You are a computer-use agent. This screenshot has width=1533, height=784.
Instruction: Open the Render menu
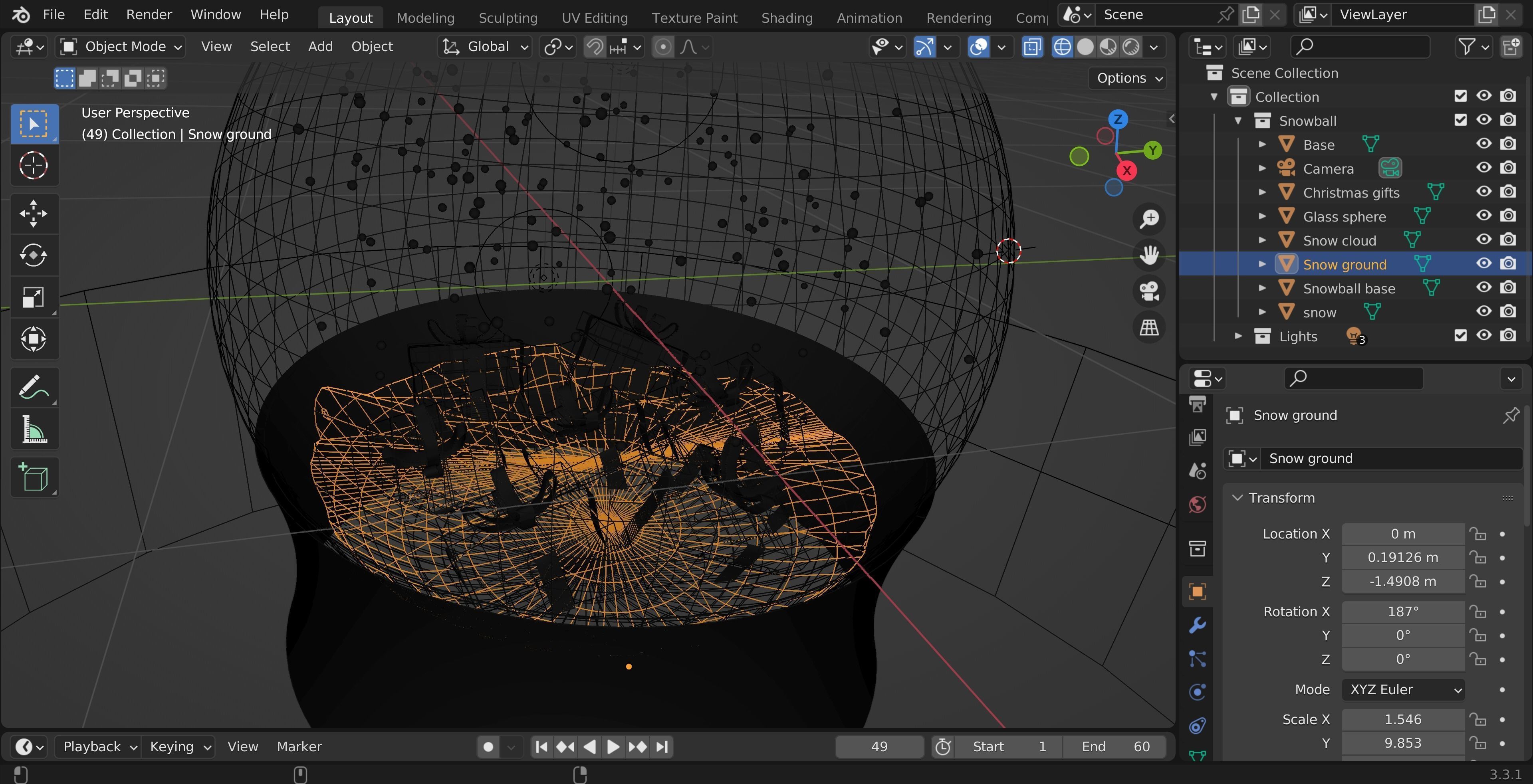[x=149, y=14]
